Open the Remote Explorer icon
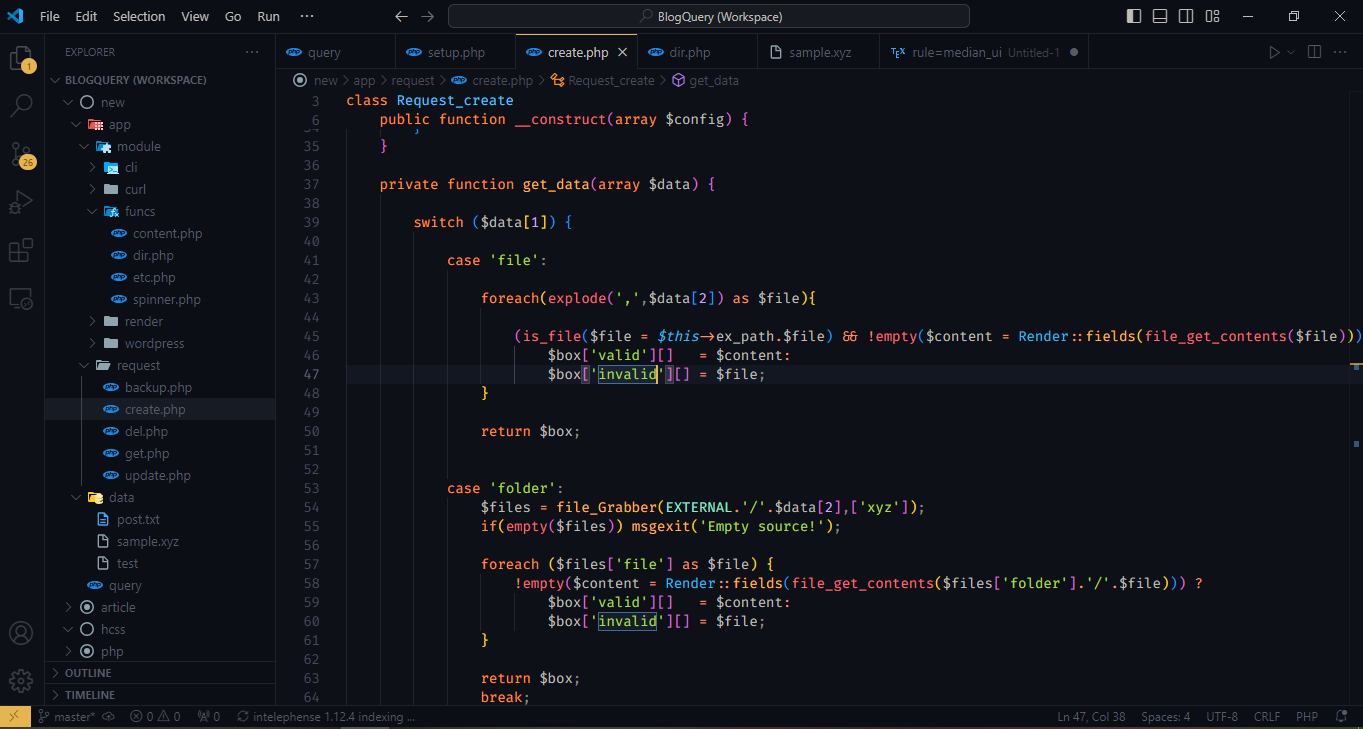Screen dimensions: 1363x729 (21, 298)
